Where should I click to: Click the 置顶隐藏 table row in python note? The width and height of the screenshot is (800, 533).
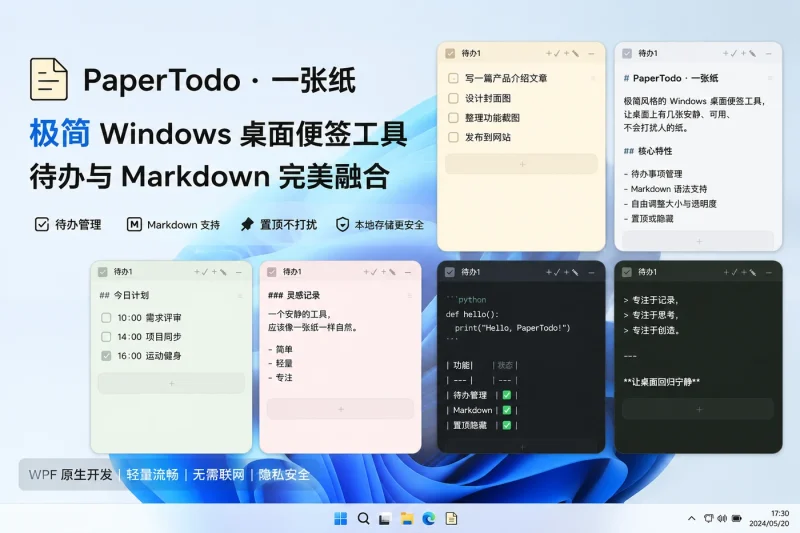[x=482, y=425]
